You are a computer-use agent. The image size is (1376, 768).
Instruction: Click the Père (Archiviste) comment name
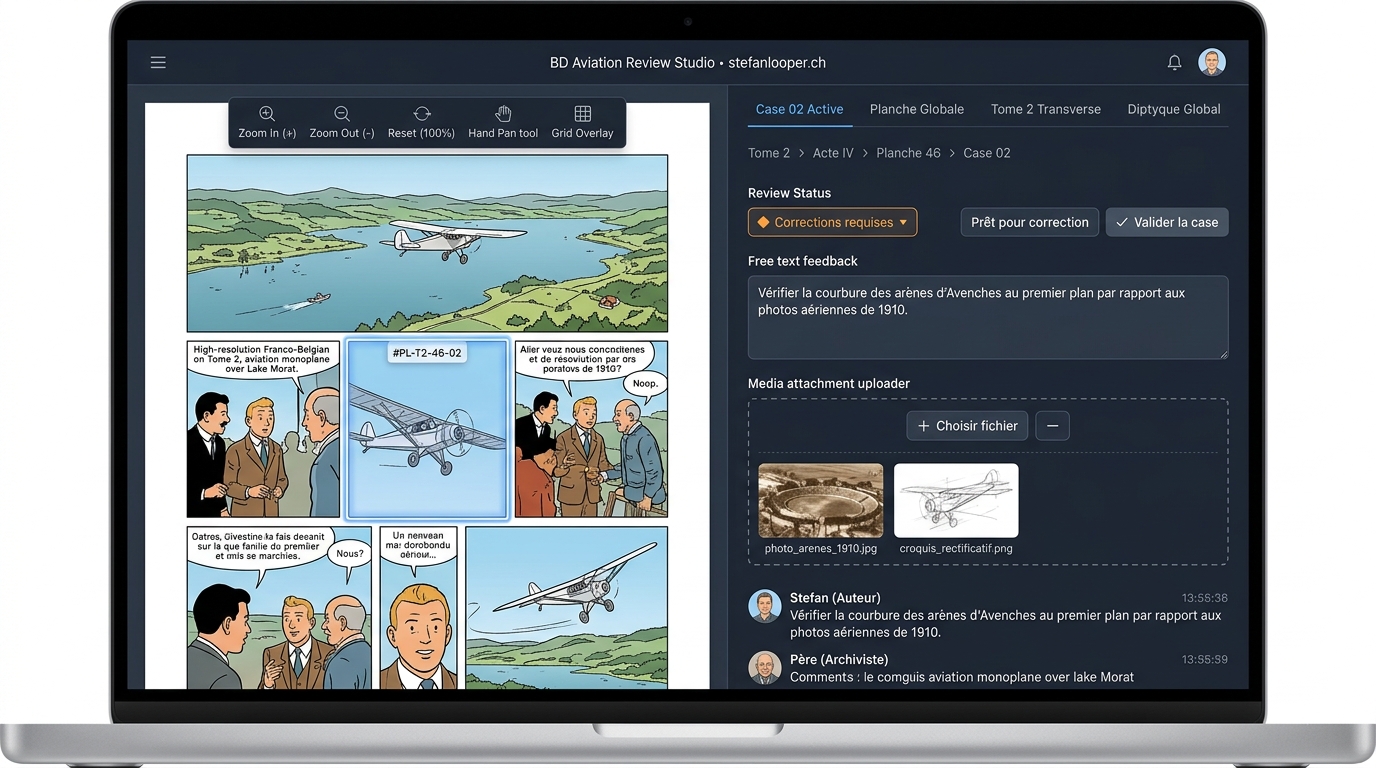839,660
